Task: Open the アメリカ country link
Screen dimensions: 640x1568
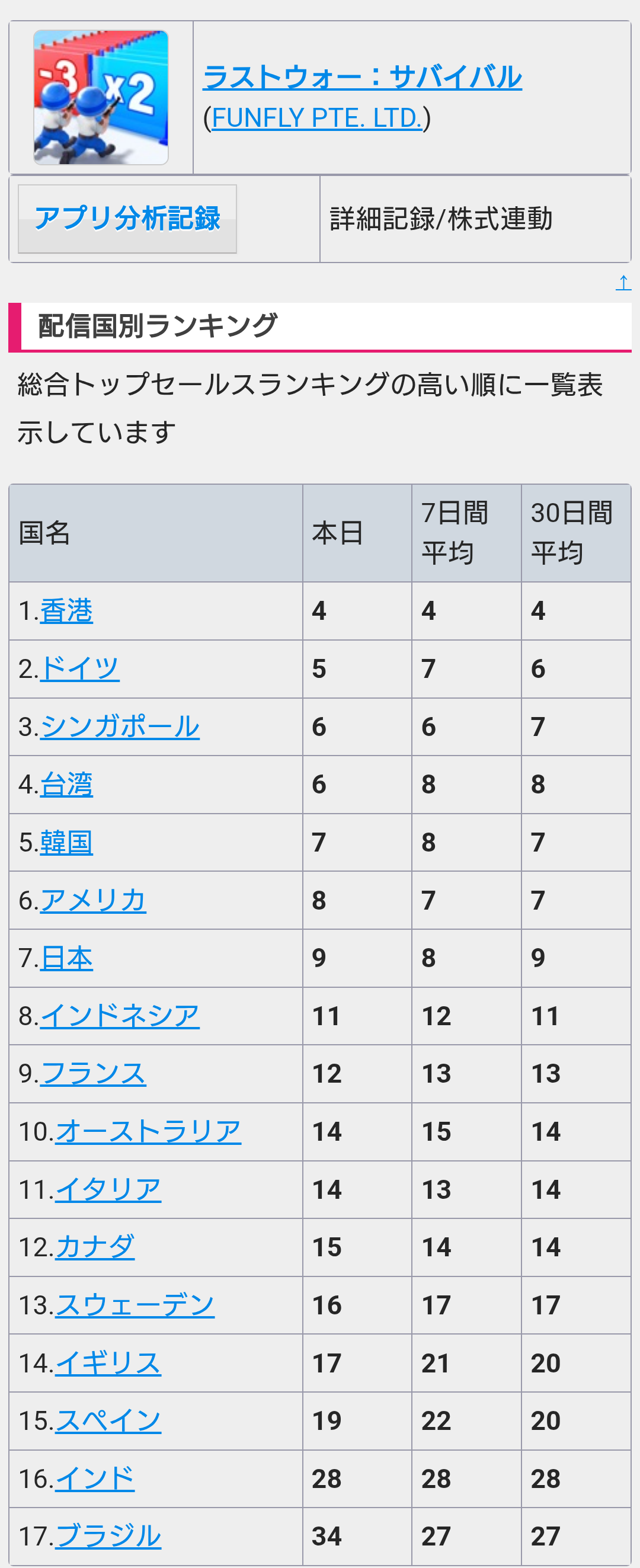Action: [93, 900]
